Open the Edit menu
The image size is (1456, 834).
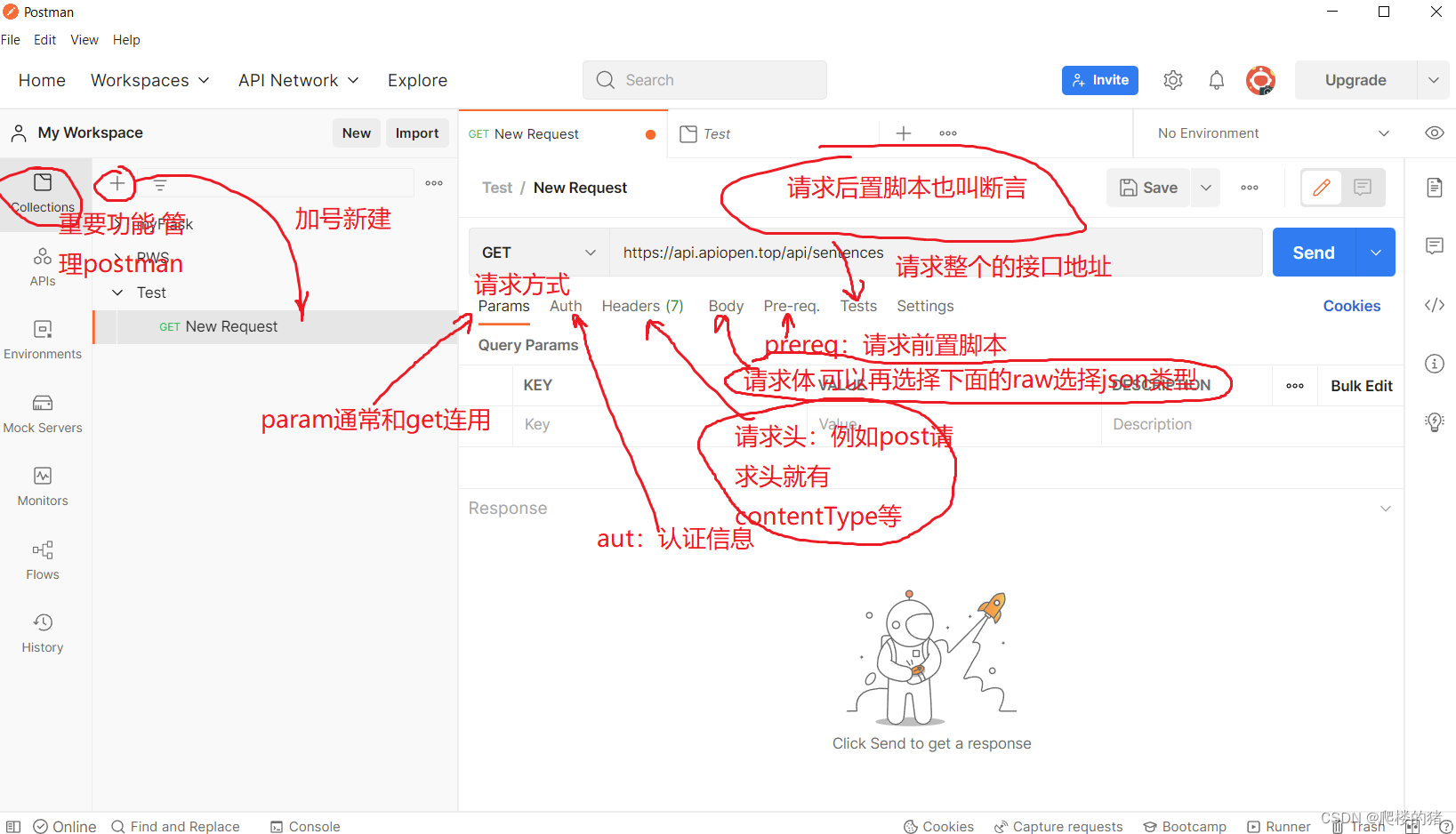[44, 40]
